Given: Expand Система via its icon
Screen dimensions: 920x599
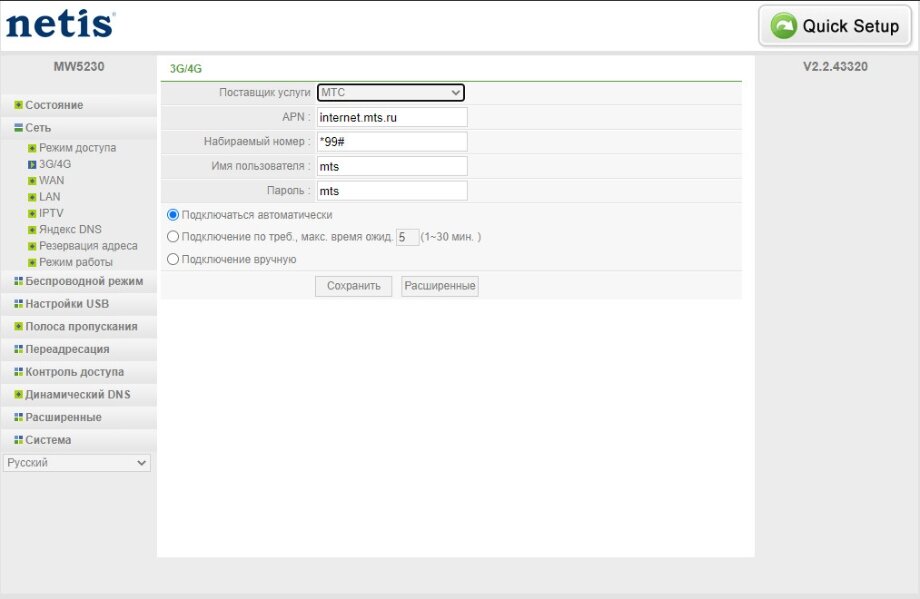Looking at the screenshot, I should click(19, 440).
